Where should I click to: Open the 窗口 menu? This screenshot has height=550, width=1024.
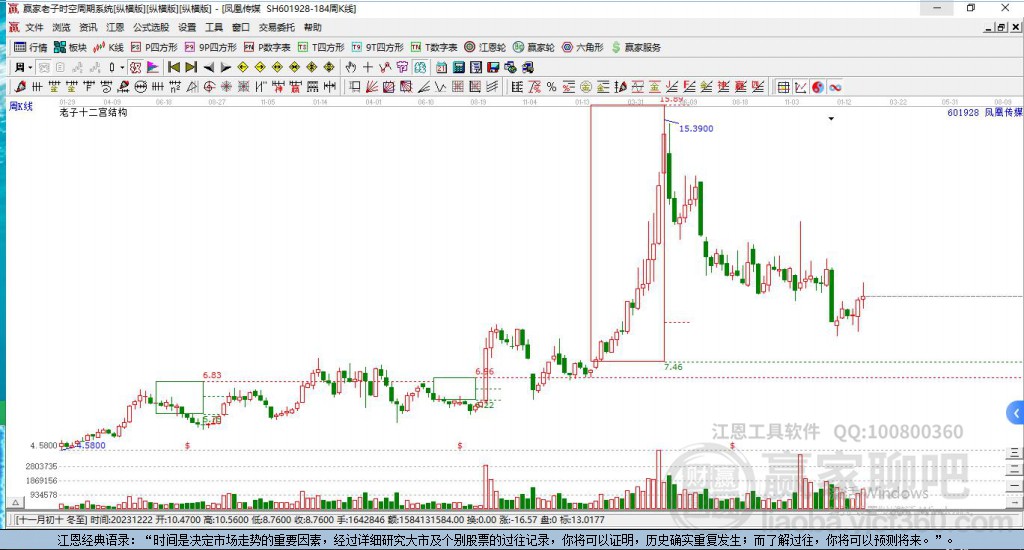tap(240, 27)
